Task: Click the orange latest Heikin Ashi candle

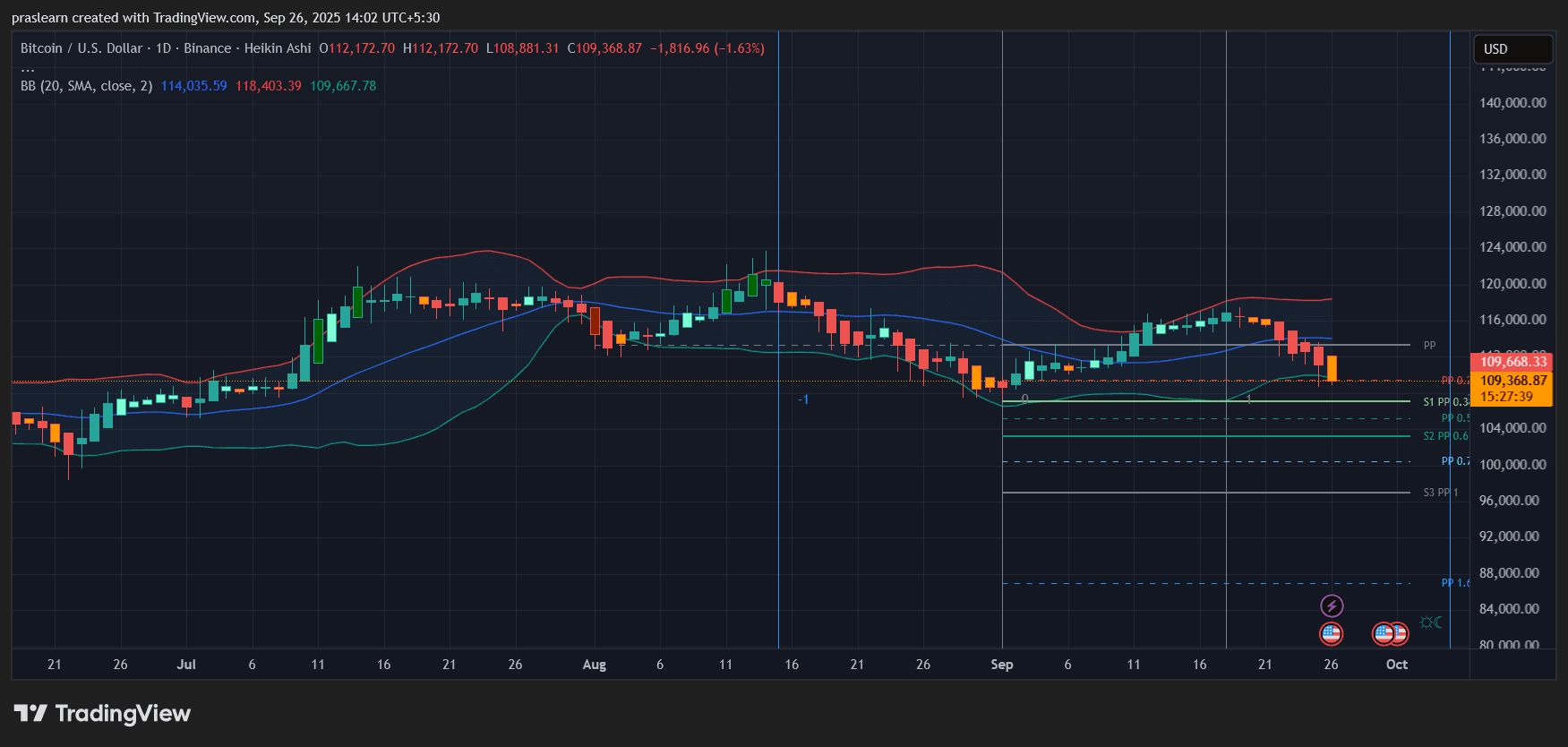Action: (1332, 368)
